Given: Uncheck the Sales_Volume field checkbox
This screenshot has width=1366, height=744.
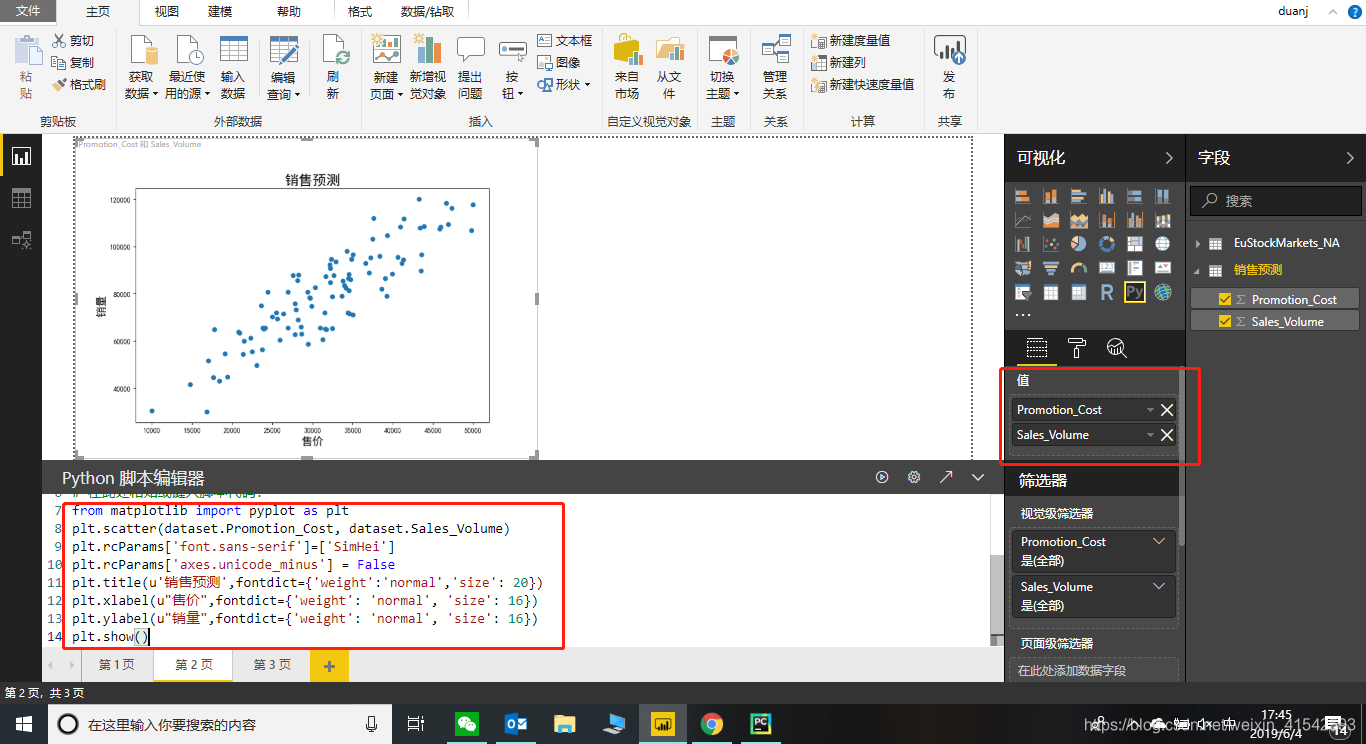Looking at the screenshot, I should [1224, 320].
